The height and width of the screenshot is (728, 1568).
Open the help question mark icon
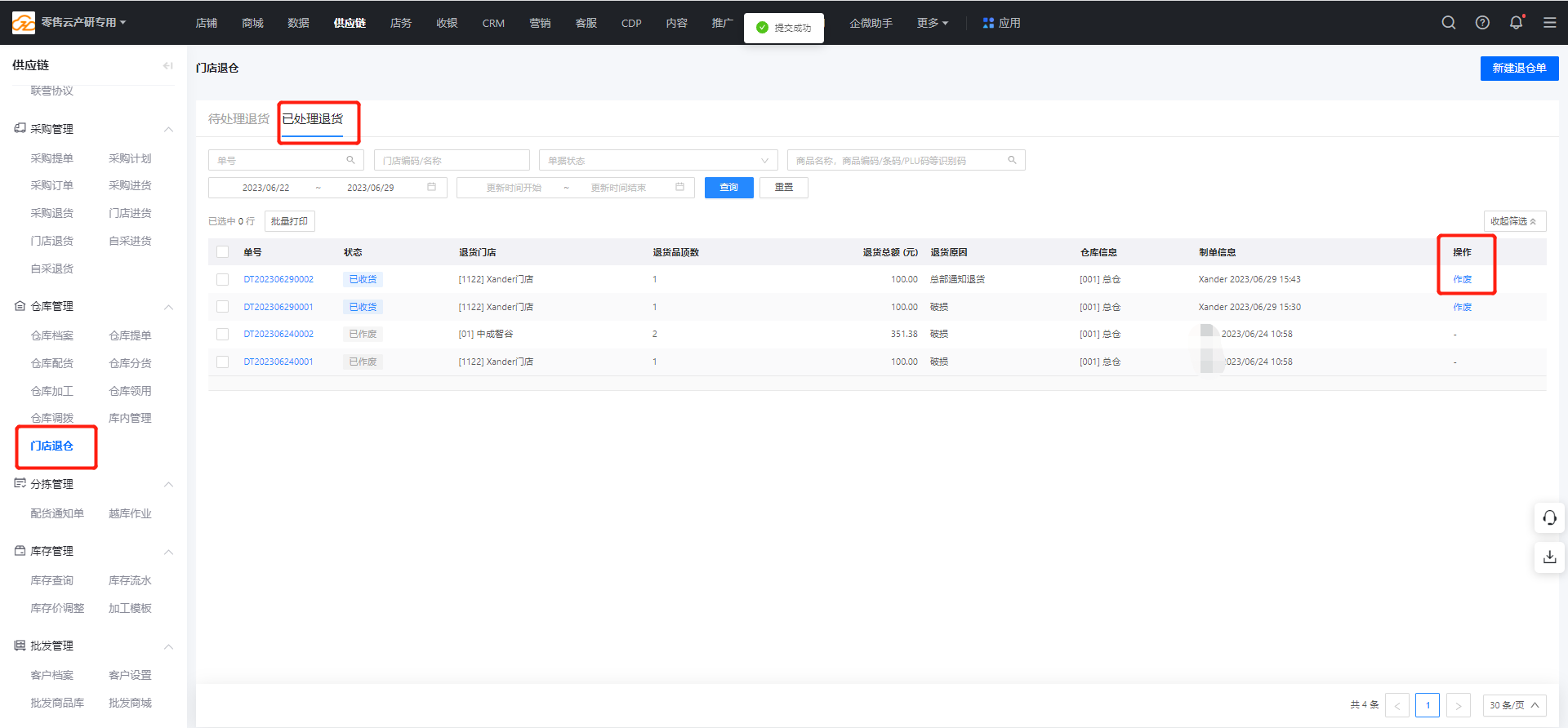(1482, 23)
